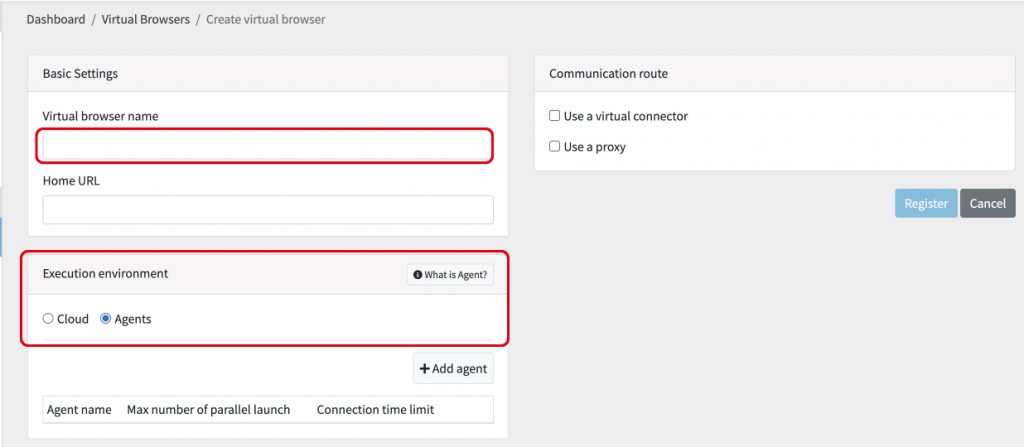Select the Cloud radio button
Image resolution: width=1024 pixels, height=447 pixels.
coord(48,319)
